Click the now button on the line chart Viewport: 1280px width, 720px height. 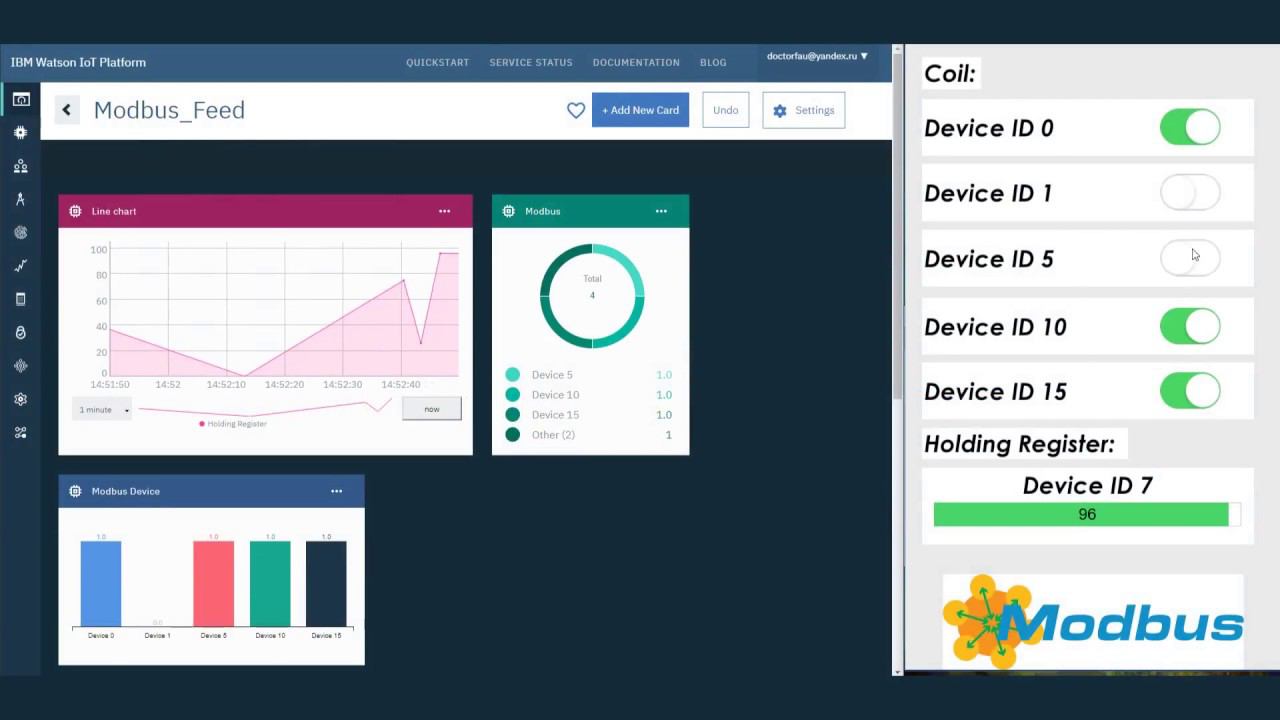(x=432, y=408)
